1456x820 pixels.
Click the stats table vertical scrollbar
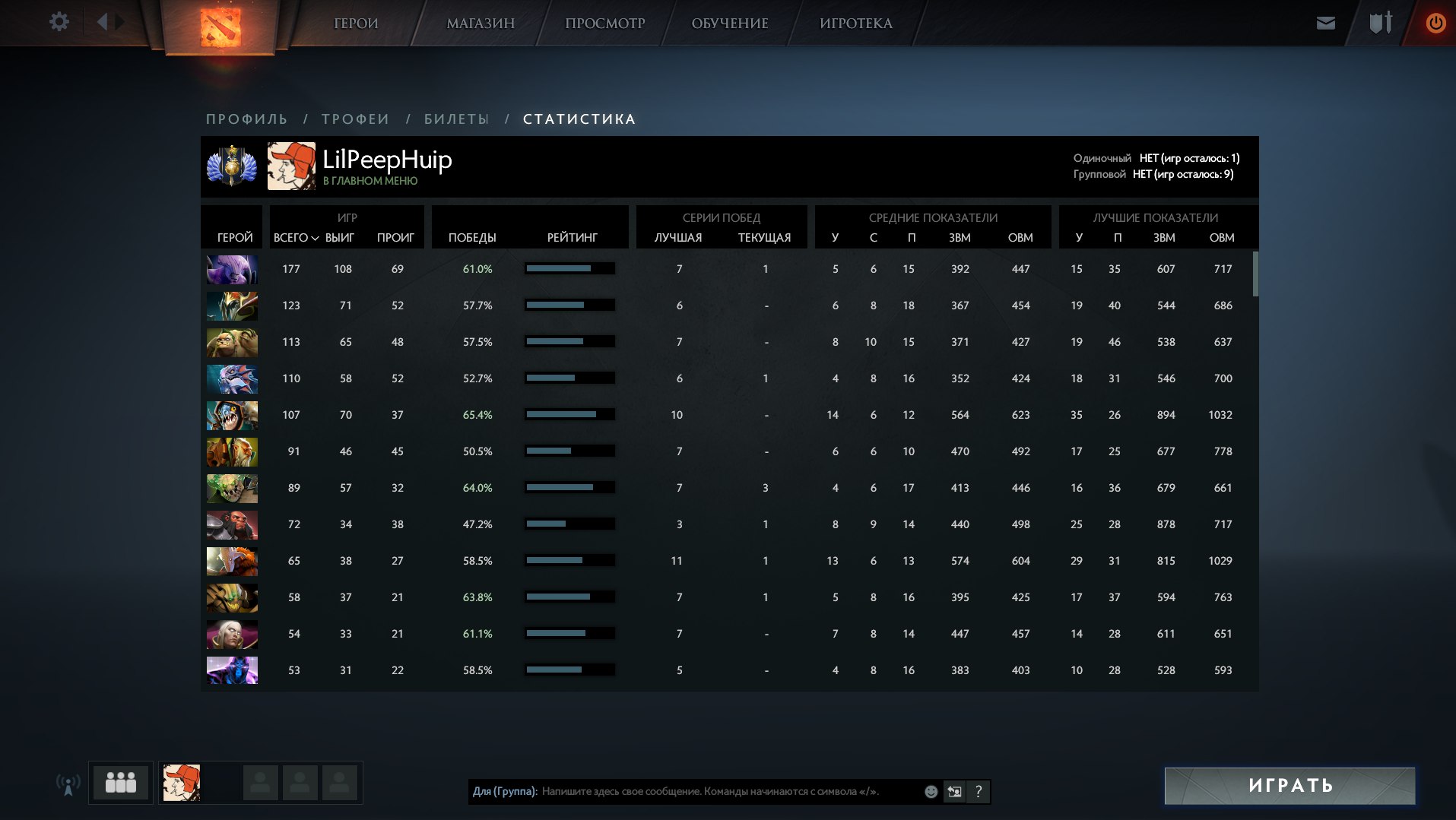[1255, 274]
